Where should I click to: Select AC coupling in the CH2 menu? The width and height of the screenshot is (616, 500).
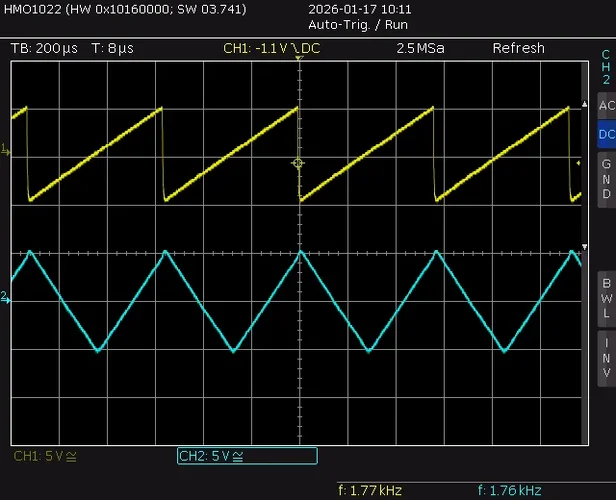[x=607, y=105]
